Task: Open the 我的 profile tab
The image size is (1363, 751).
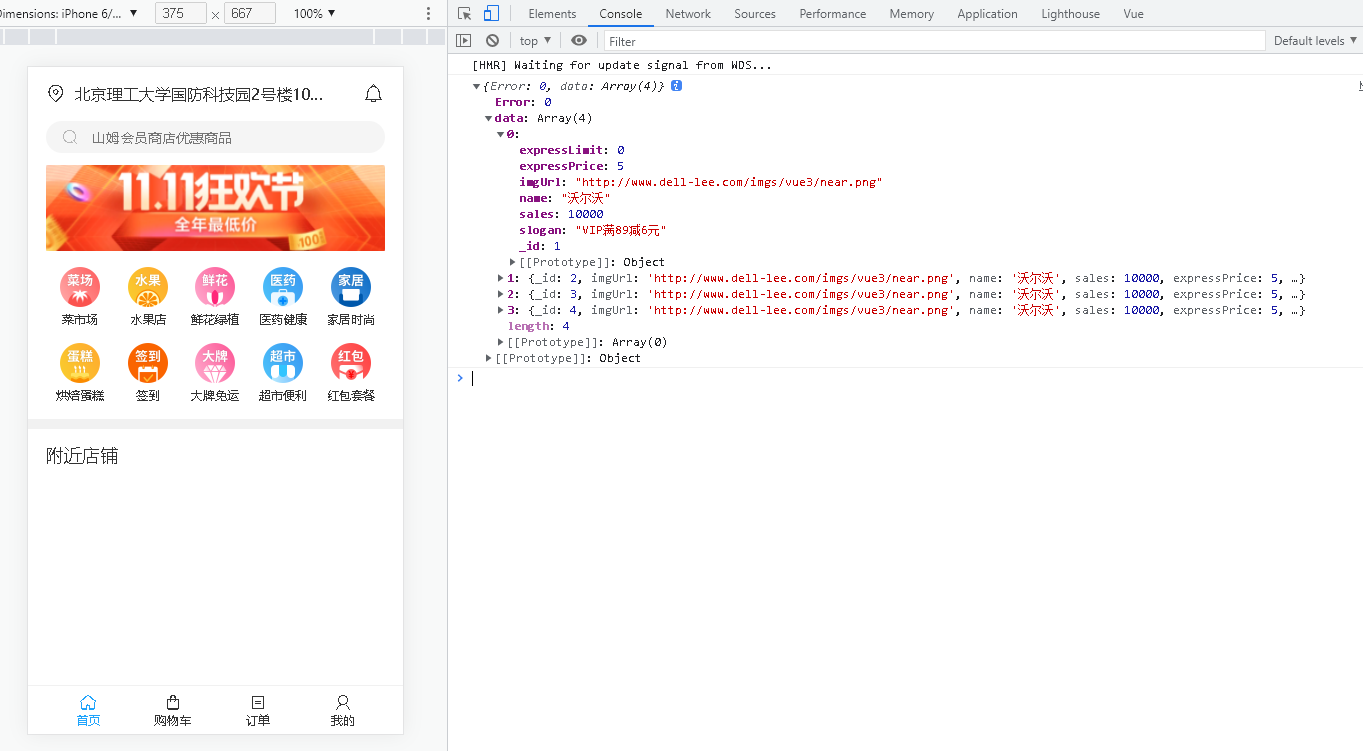Action: (342, 710)
